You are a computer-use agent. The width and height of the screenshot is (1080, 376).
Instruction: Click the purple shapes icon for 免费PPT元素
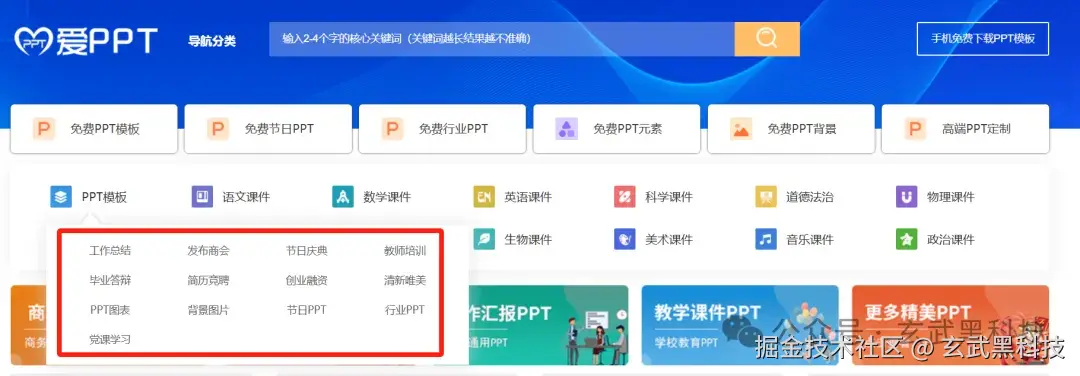566,129
